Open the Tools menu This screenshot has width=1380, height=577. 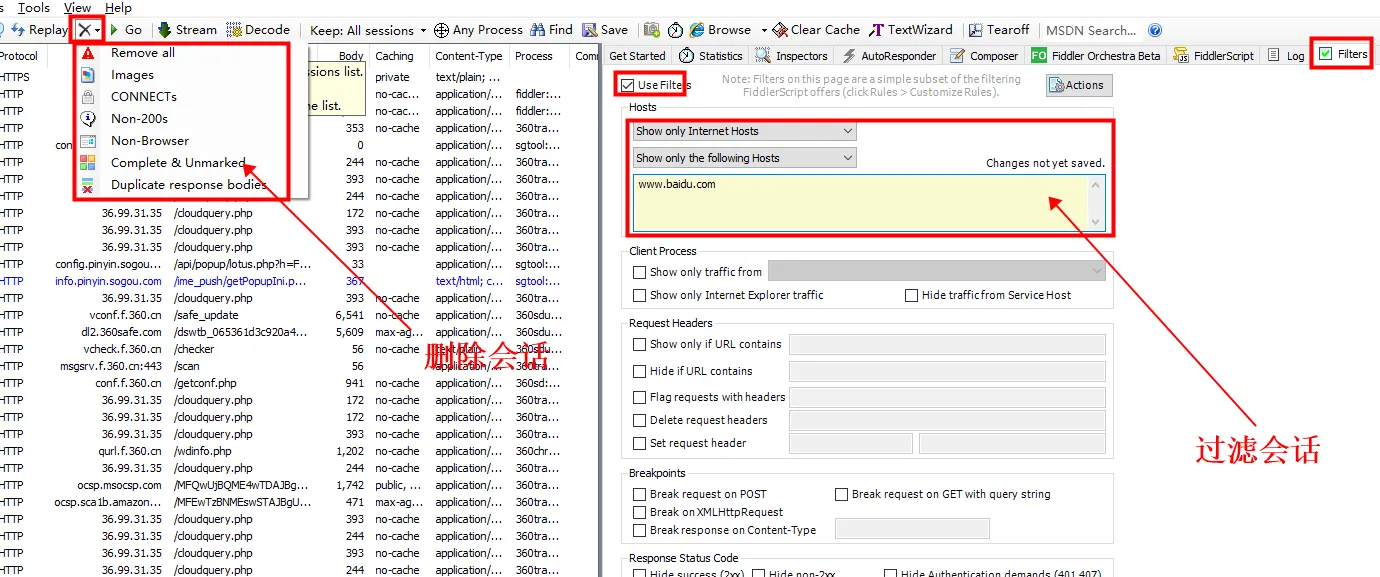(34, 8)
